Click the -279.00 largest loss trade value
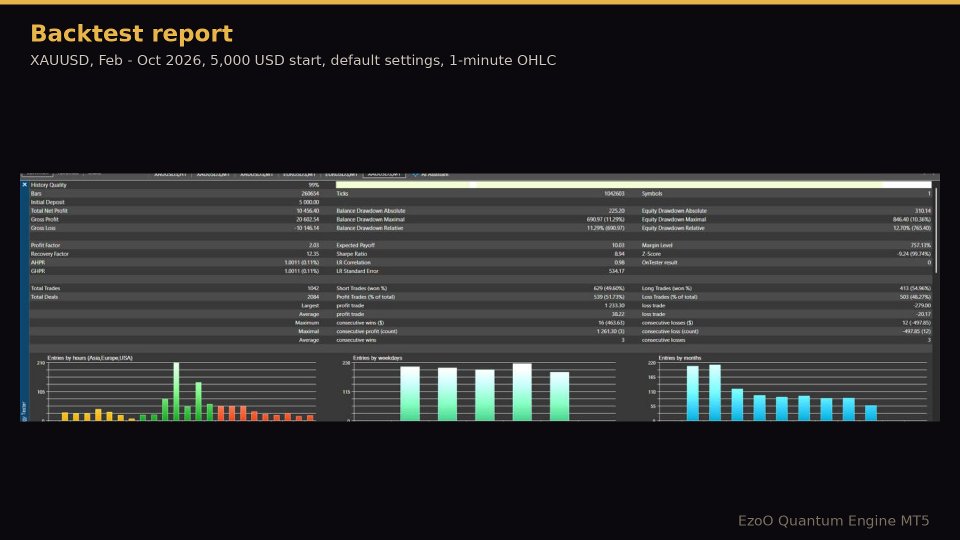960x540 pixels. (x=922, y=305)
